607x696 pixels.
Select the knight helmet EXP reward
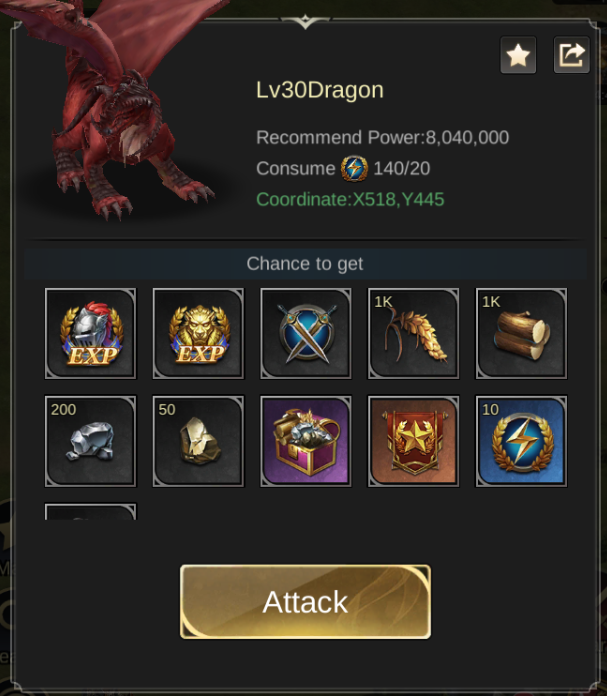[91, 333]
